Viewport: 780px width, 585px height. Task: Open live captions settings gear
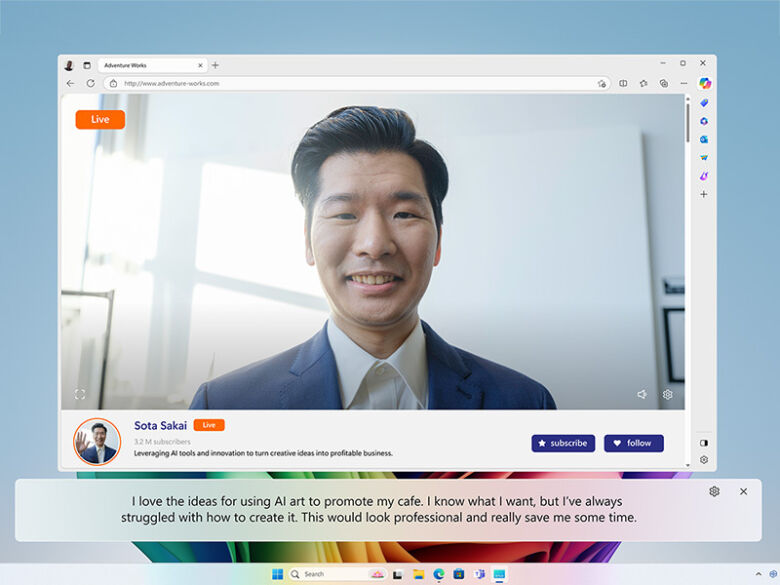[x=714, y=491]
